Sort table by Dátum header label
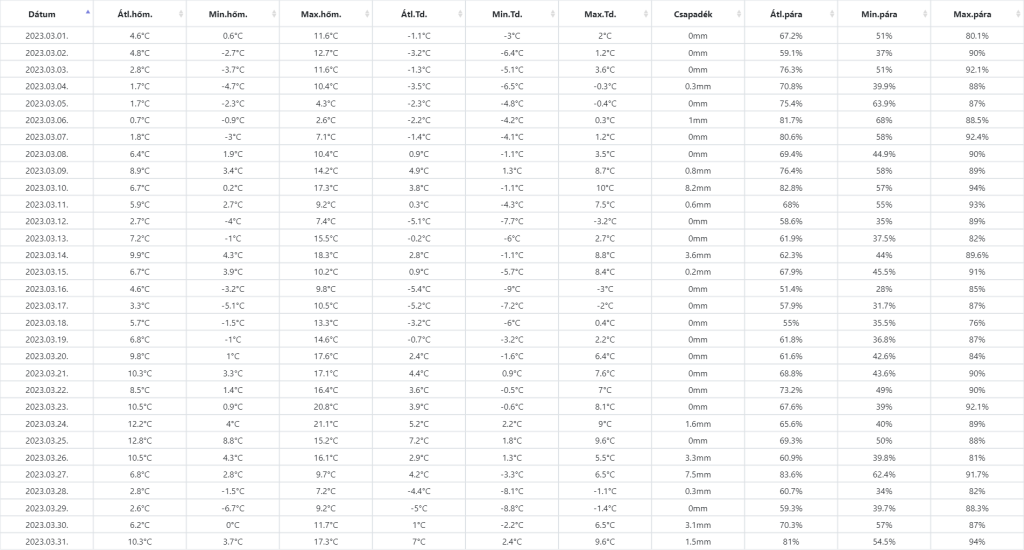This screenshot has height=550, width=1024. (42, 14)
